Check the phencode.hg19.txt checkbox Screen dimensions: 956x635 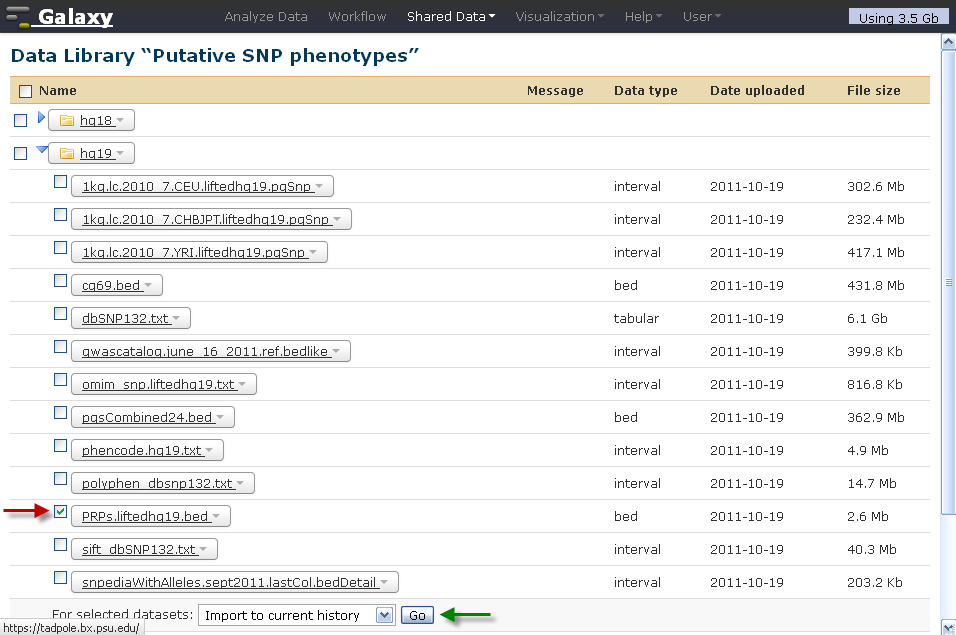60,445
